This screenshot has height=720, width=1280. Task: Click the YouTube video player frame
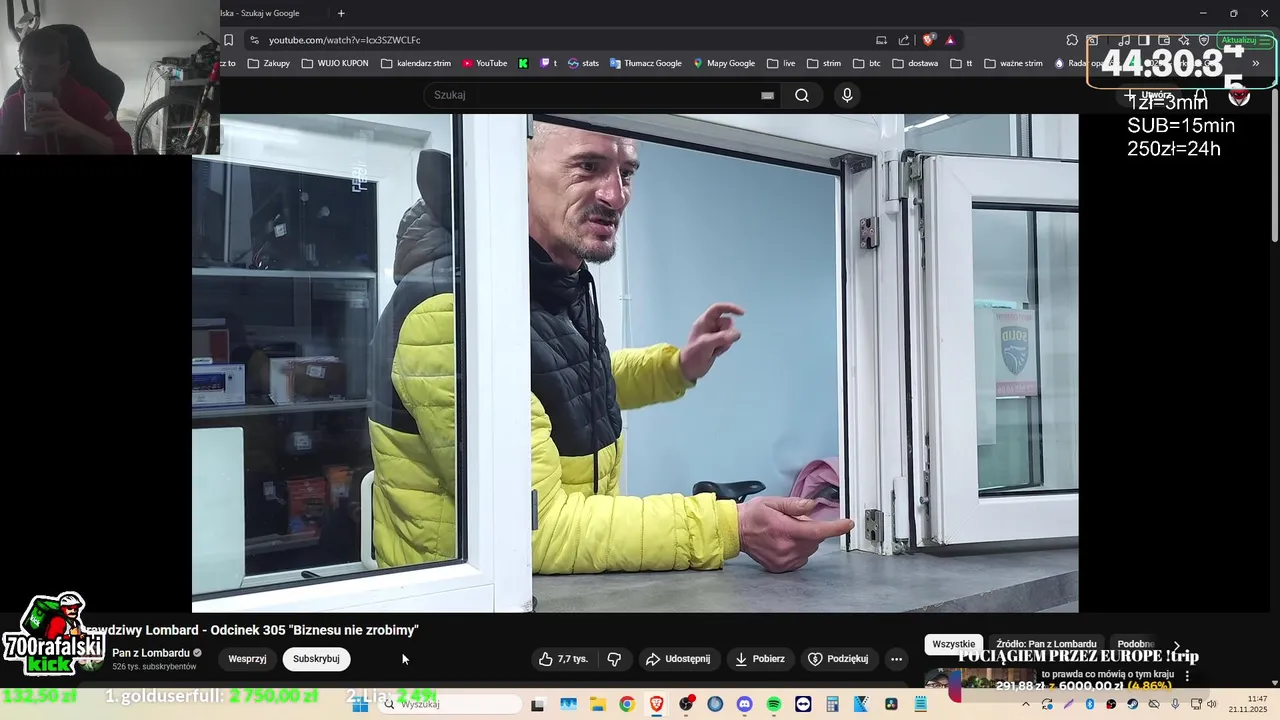click(x=635, y=363)
